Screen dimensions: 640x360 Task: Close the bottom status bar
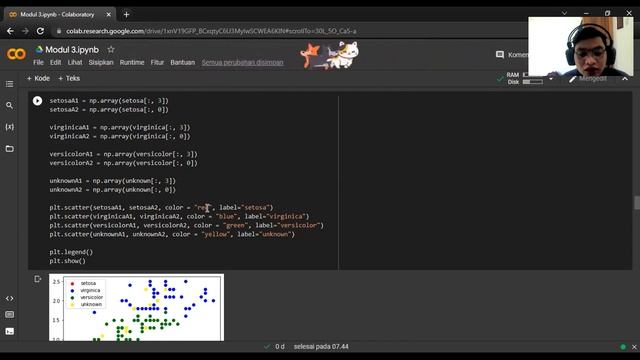click(x=634, y=347)
